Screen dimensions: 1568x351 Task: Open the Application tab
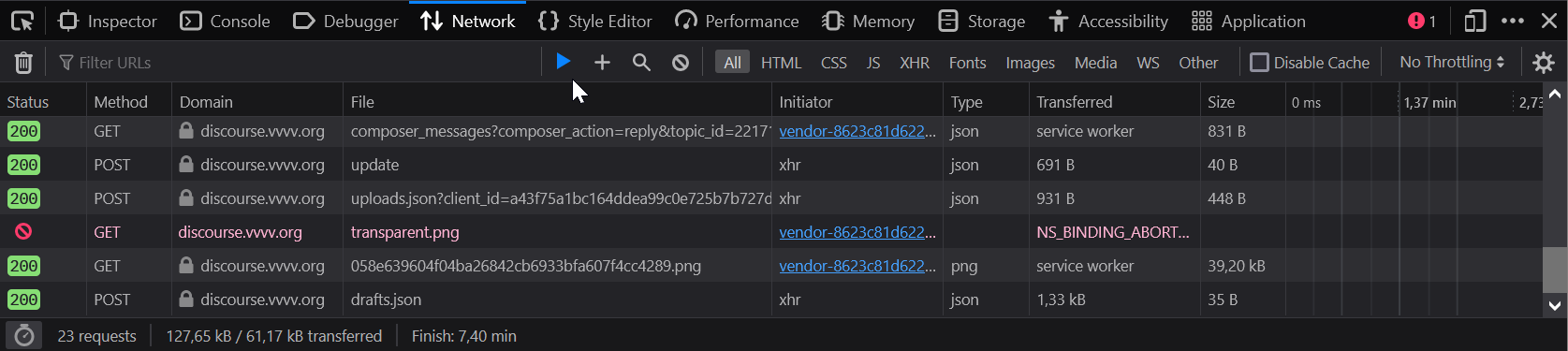(x=1248, y=21)
